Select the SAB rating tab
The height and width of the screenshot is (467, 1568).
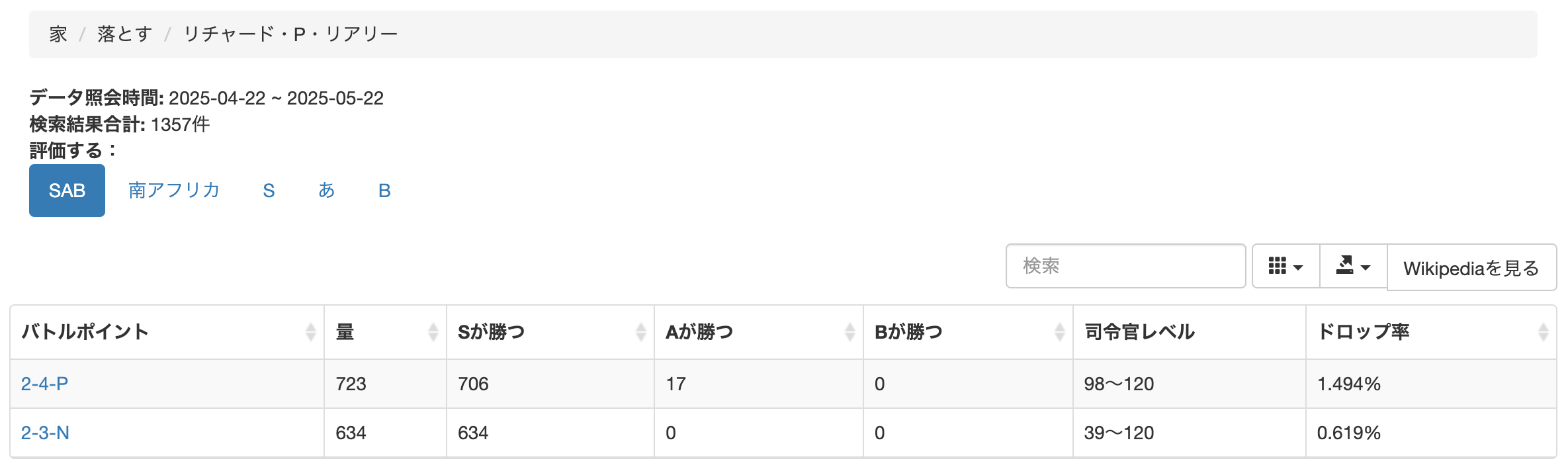[67, 191]
